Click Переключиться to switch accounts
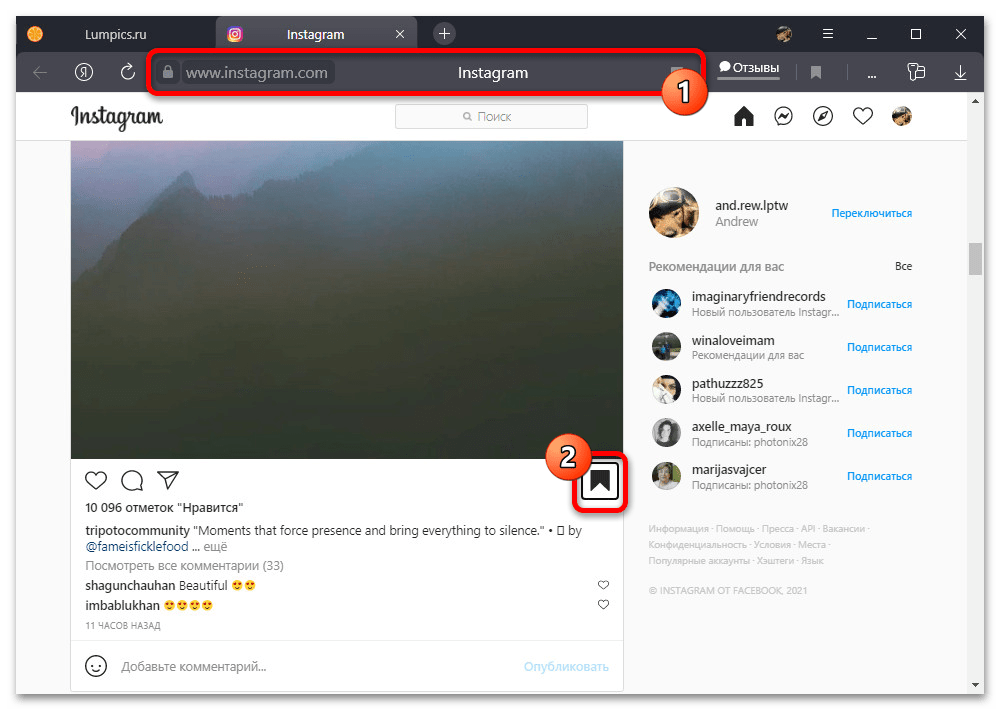This screenshot has width=1000, height=710. 871,213
